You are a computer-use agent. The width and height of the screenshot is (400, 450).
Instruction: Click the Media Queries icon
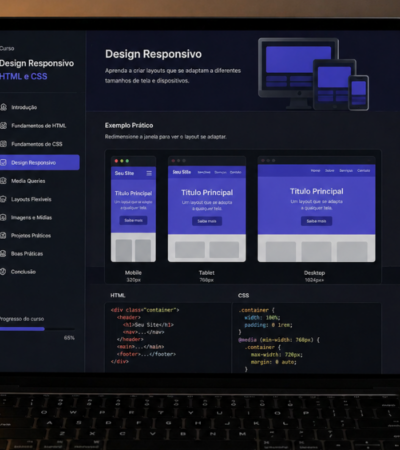(x=3, y=181)
